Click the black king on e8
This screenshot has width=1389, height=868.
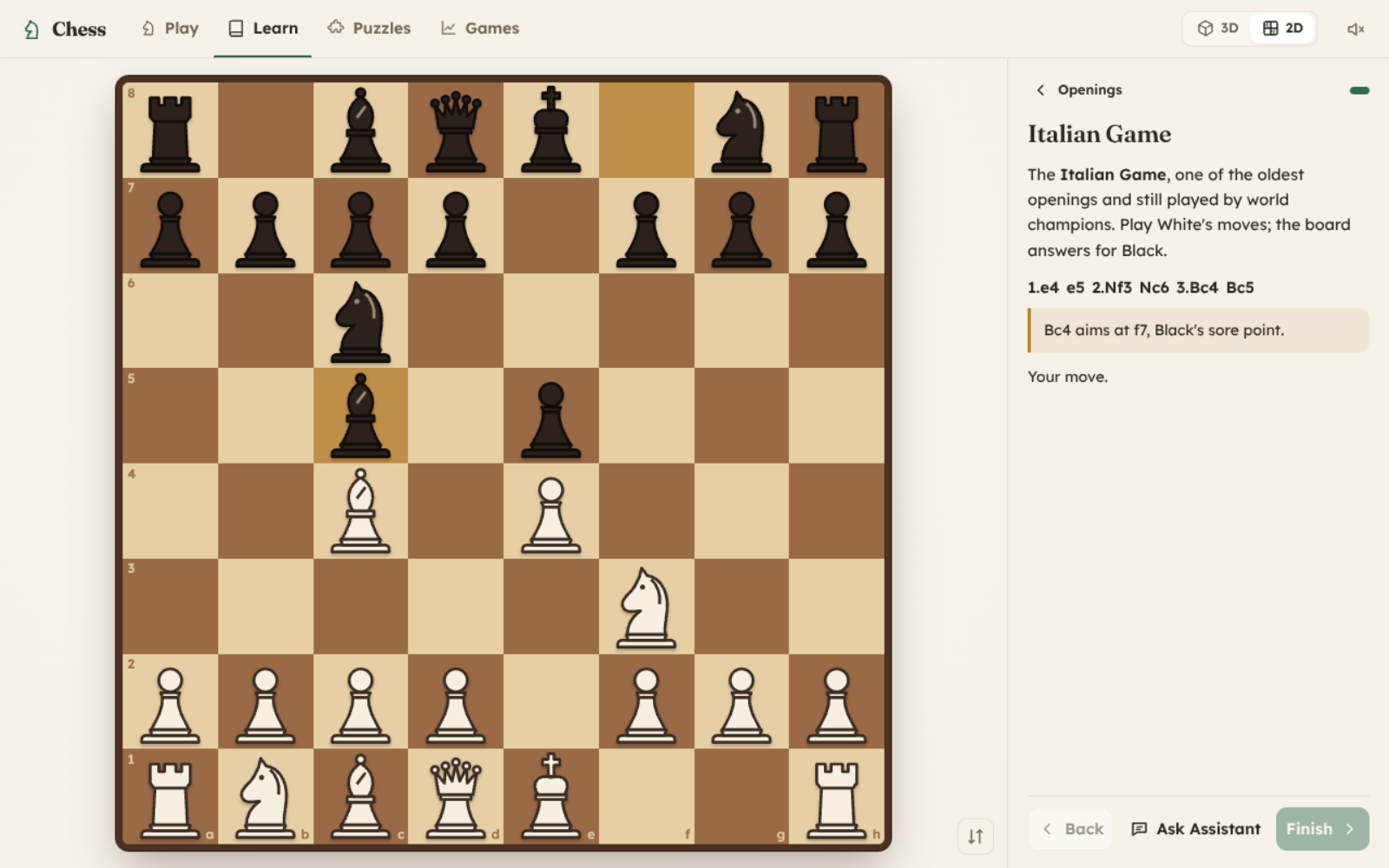pyautogui.click(x=550, y=130)
